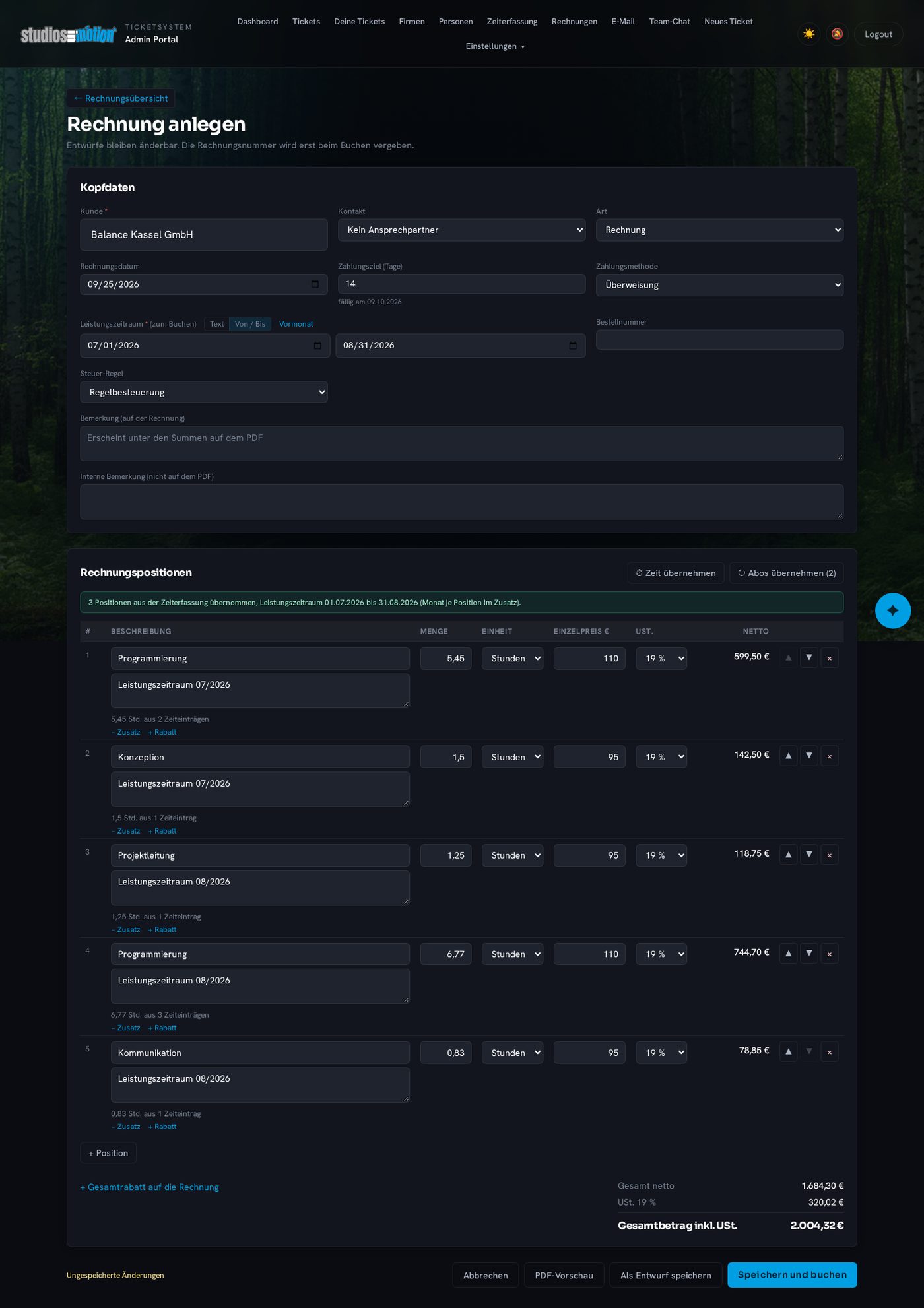Move the Projektleitung position up

(788, 855)
